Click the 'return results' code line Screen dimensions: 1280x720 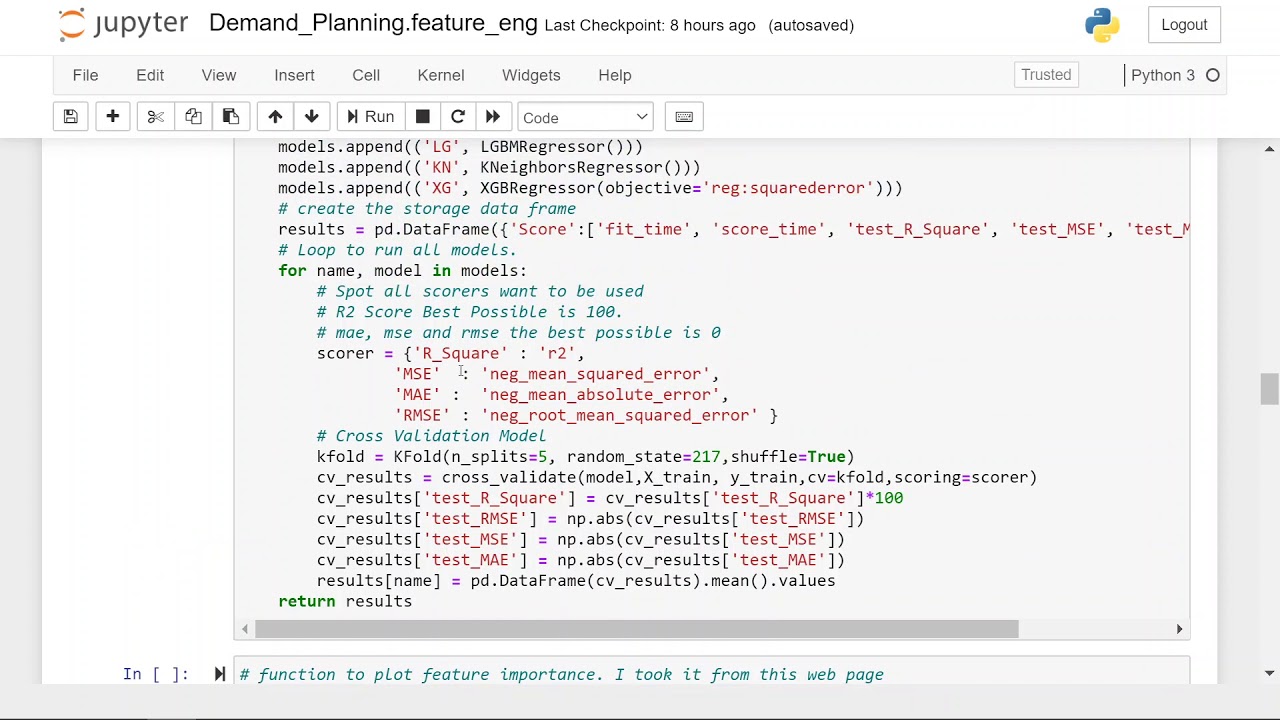345,601
